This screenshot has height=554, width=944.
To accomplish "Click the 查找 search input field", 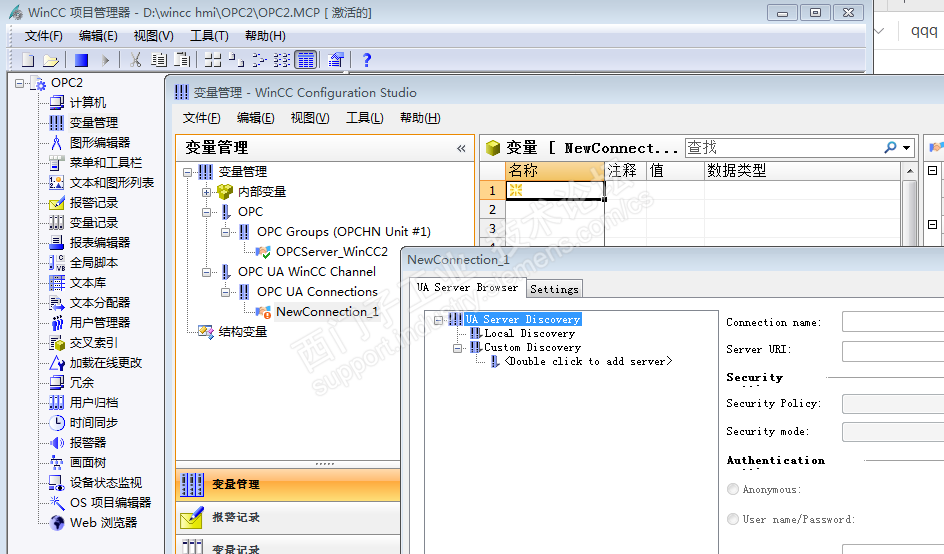I will pyautogui.click(x=783, y=148).
